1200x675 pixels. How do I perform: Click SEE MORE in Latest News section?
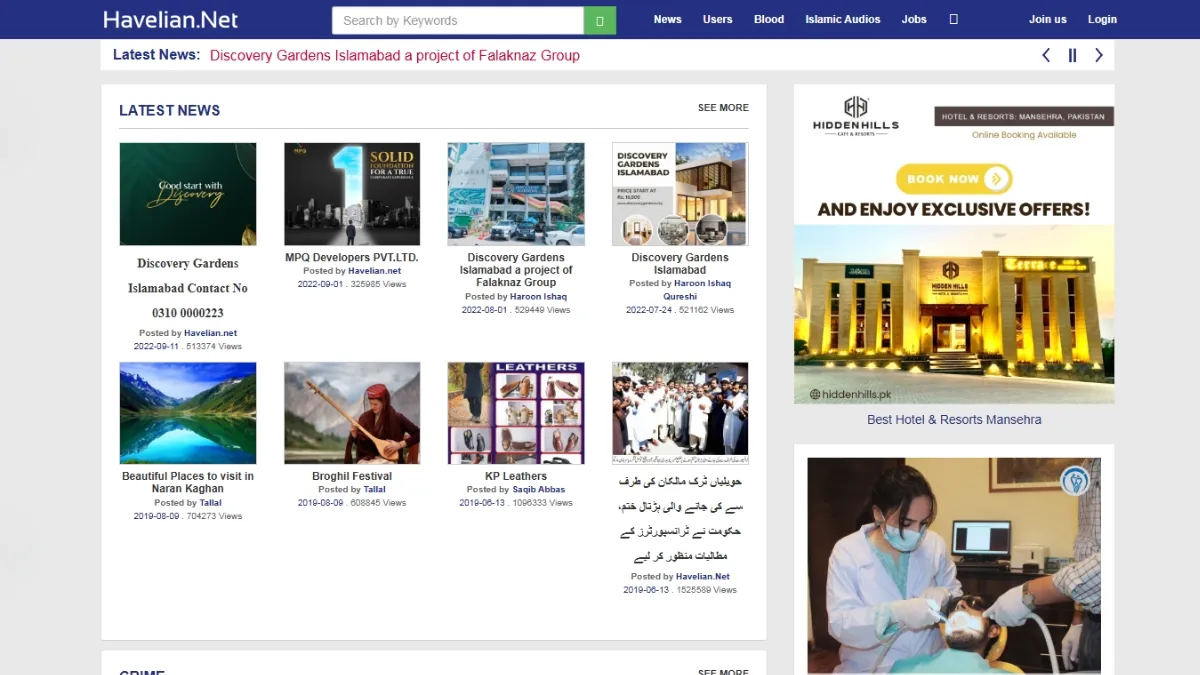coord(723,108)
